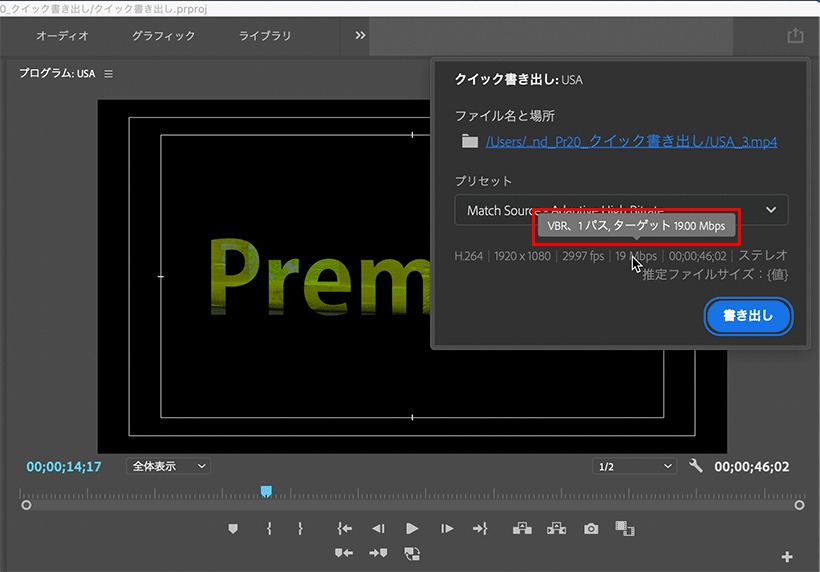Open the 全体表示 zoom level dropdown
This screenshot has height=572, width=820.
tap(168, 466)
